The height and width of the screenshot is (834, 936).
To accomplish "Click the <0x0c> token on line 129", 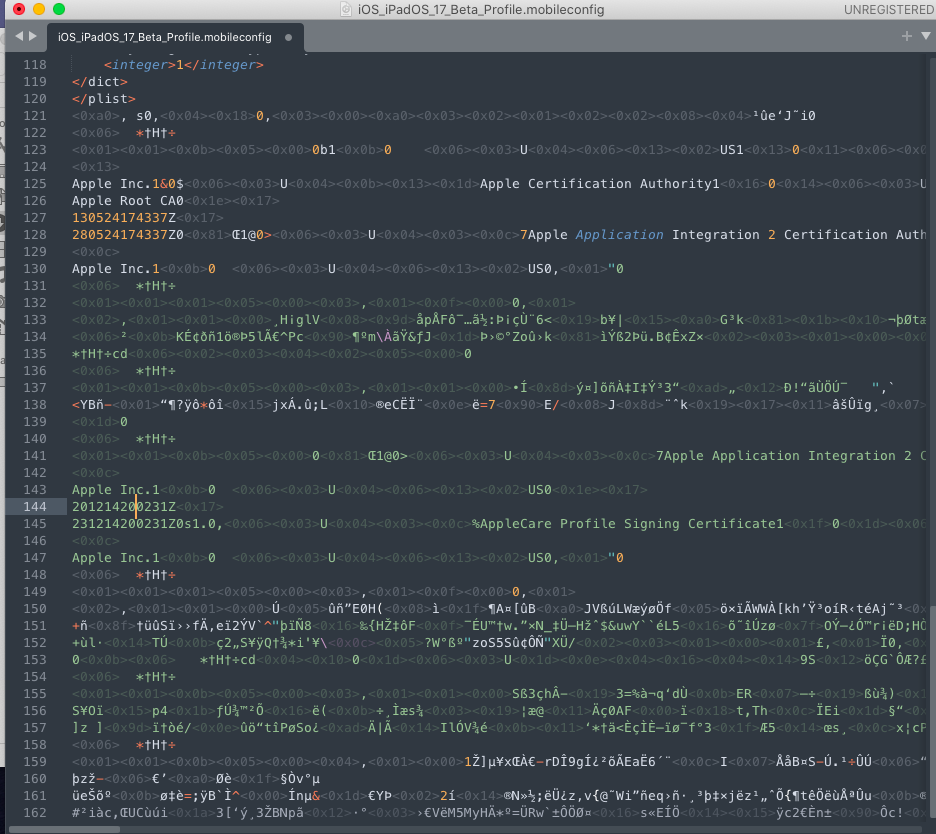I will pos(96,252).
